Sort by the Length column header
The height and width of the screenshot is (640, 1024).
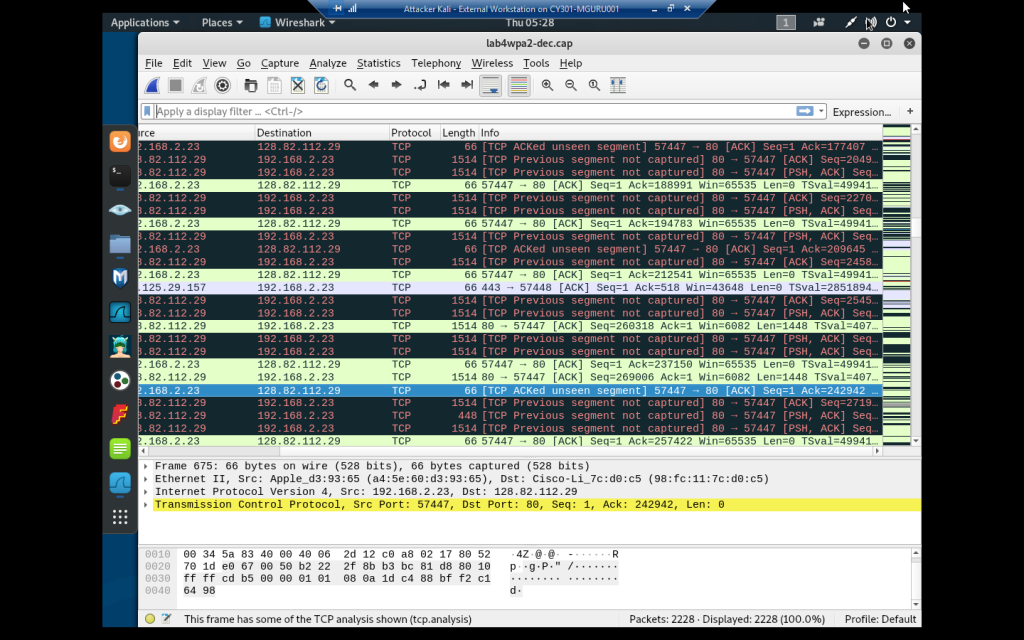tap(458, 133)
